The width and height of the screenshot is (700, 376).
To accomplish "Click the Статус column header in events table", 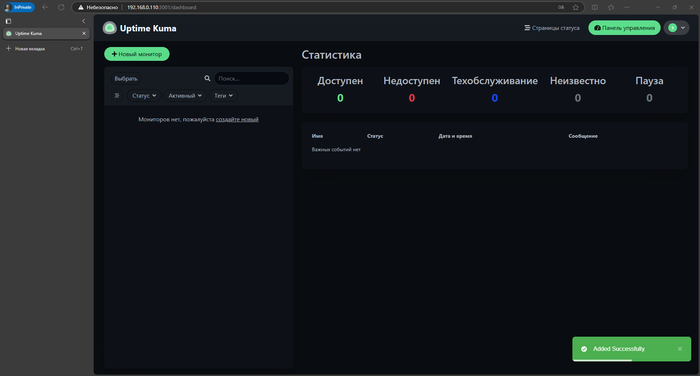I will pyautogui.click(x=375, y=136).
